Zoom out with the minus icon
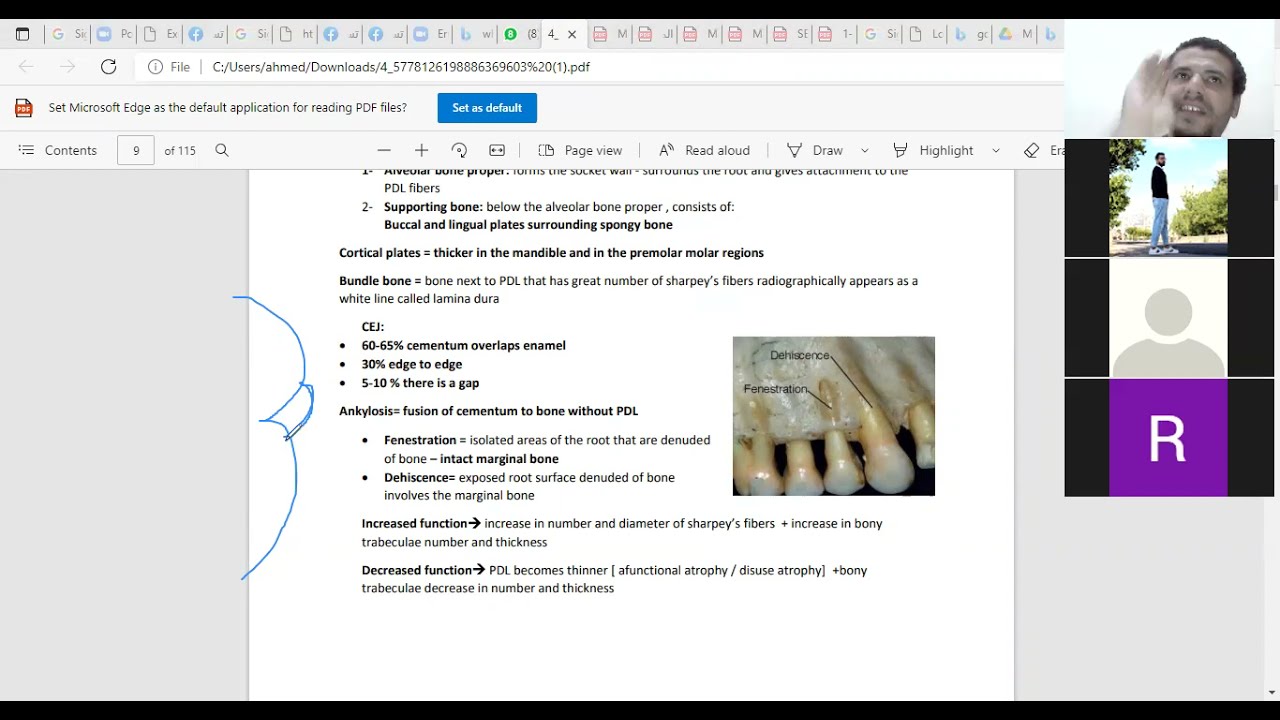1280x720 pixels. tap(384, 150)
